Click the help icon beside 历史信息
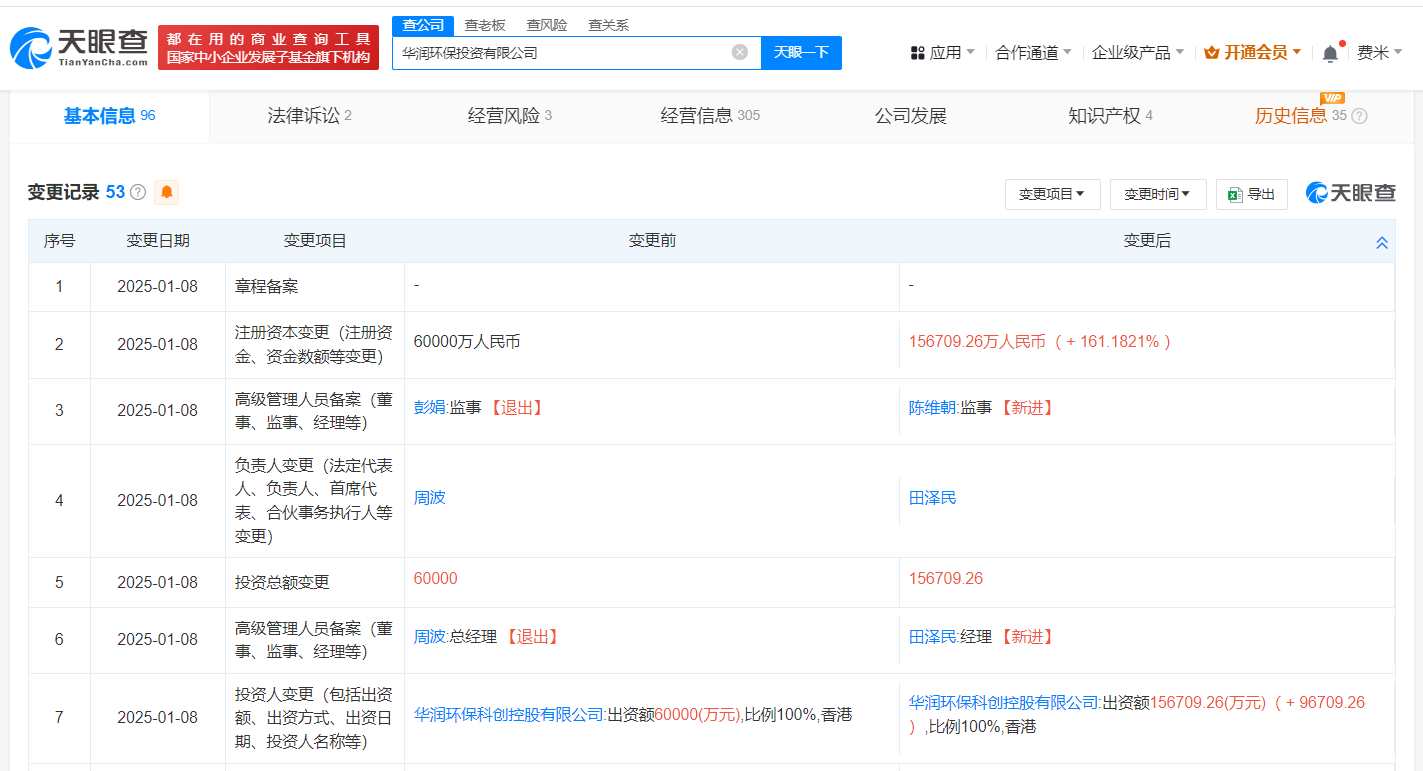This screenshot has height=771, width=1423. tap(1359, 116)
